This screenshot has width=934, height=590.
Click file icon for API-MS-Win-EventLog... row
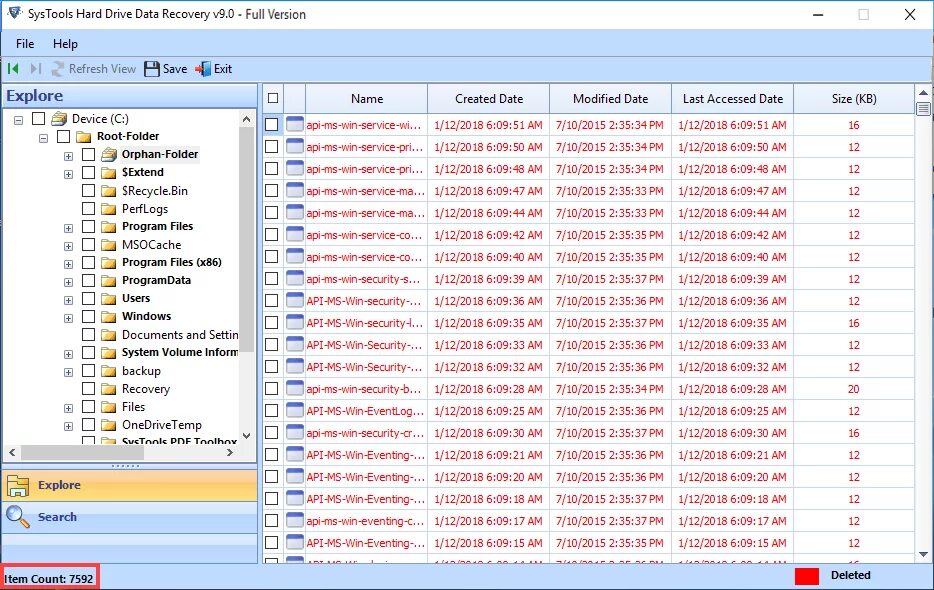[295, 411]
